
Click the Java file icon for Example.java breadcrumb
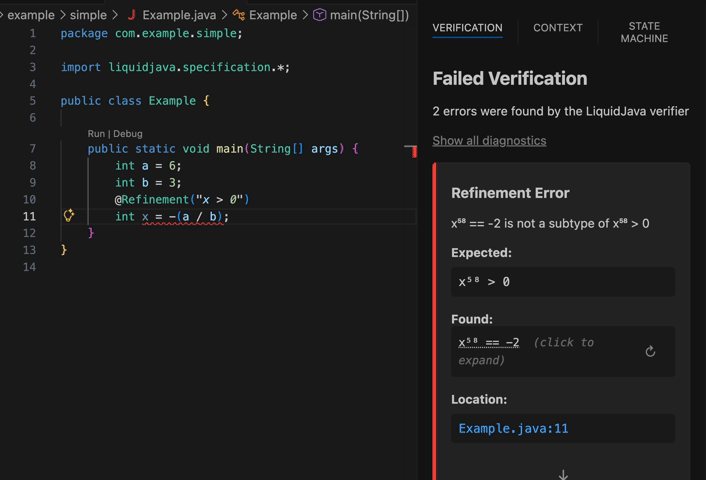(x=131, y=15)
